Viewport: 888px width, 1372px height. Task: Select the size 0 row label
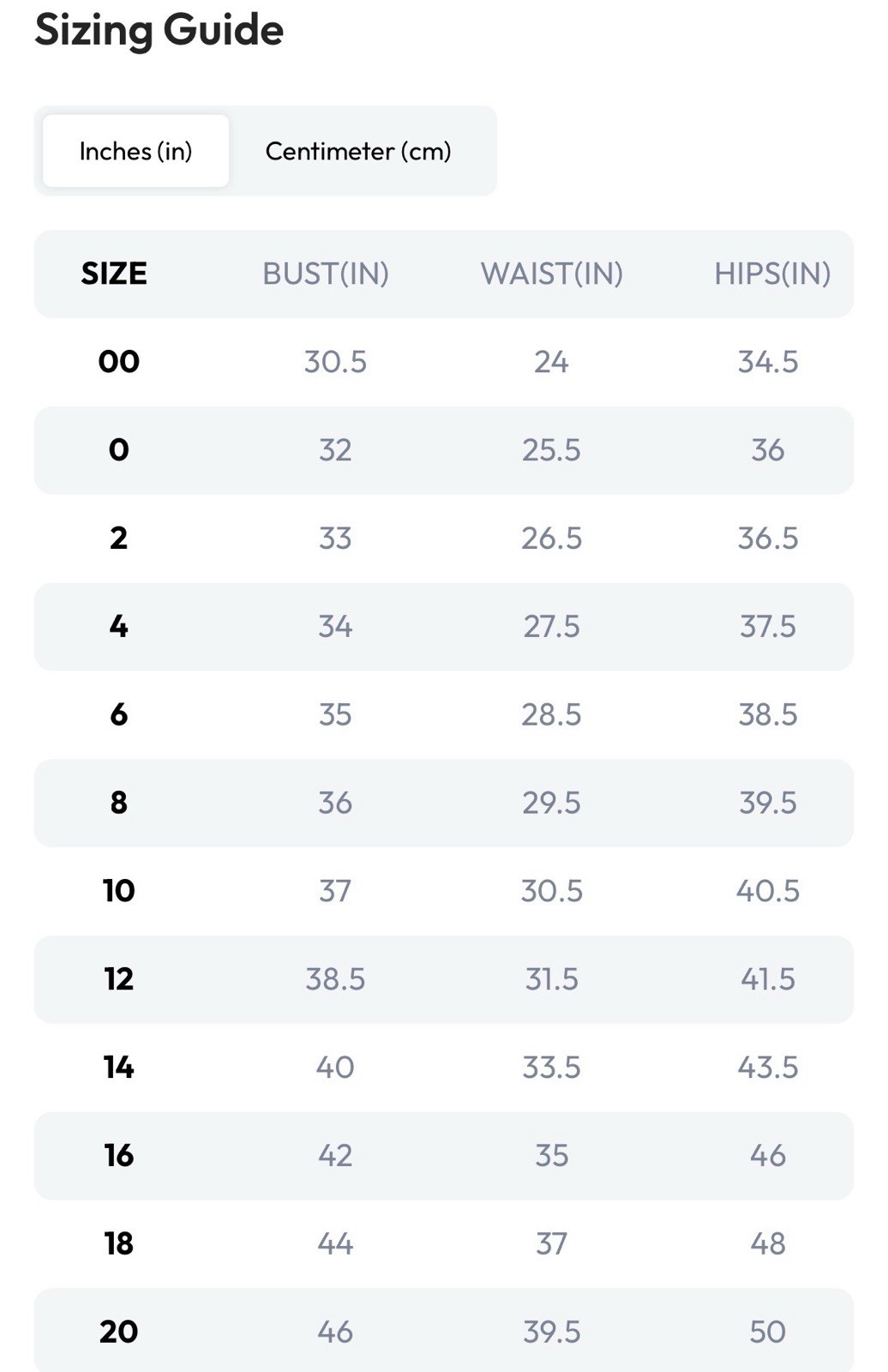[118, 450]
